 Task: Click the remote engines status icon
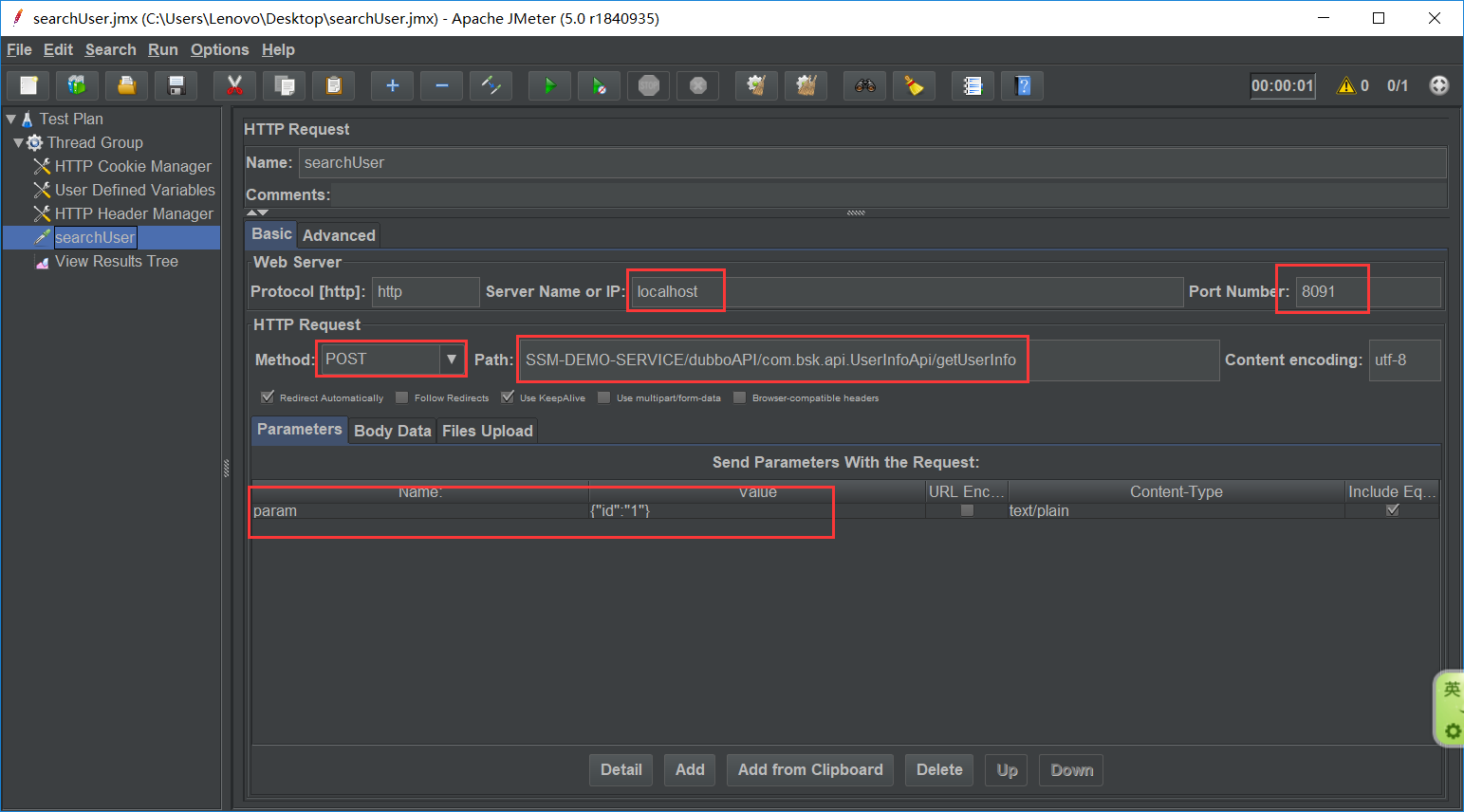(1439, 85)
